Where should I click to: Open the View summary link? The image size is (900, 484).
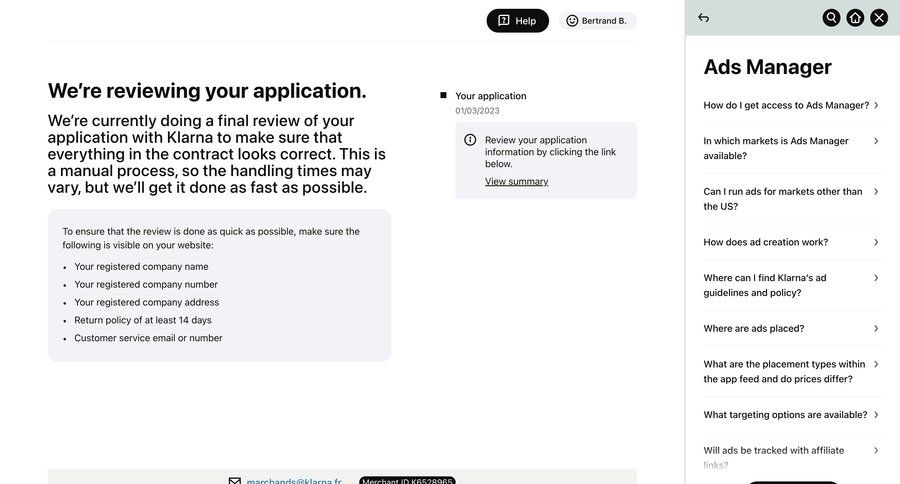(516, 182)
